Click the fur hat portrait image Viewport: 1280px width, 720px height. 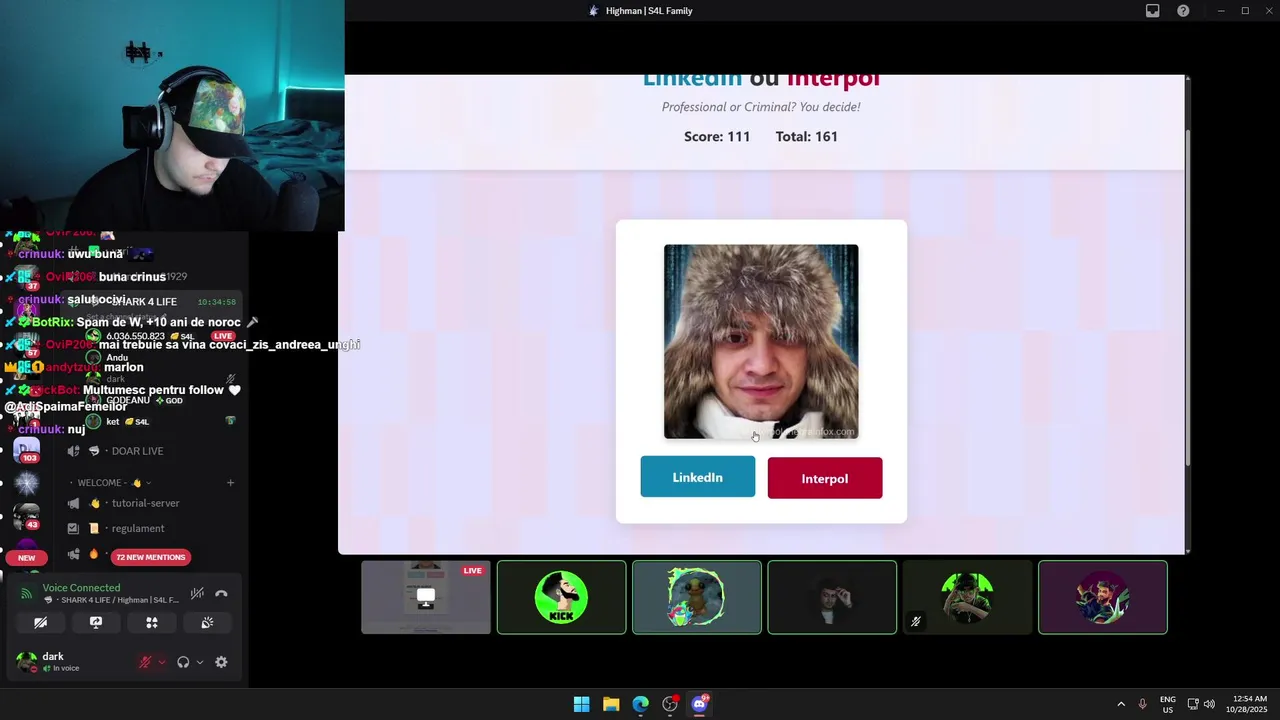761,341
